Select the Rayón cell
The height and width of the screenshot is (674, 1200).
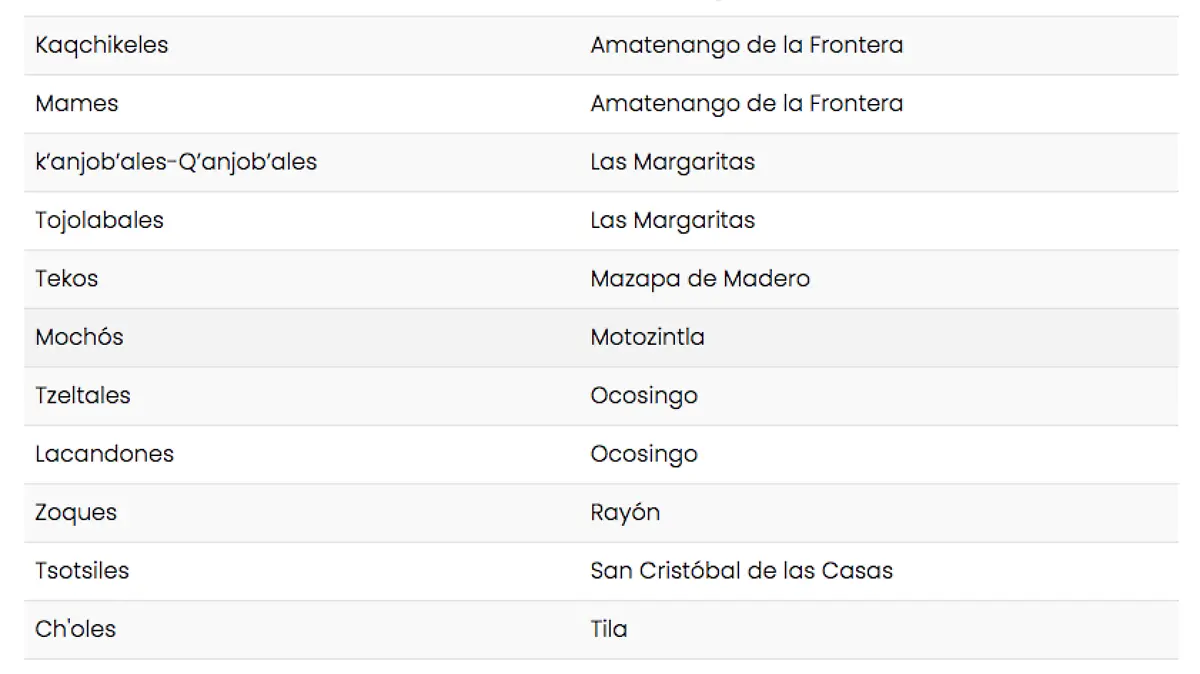625,512
